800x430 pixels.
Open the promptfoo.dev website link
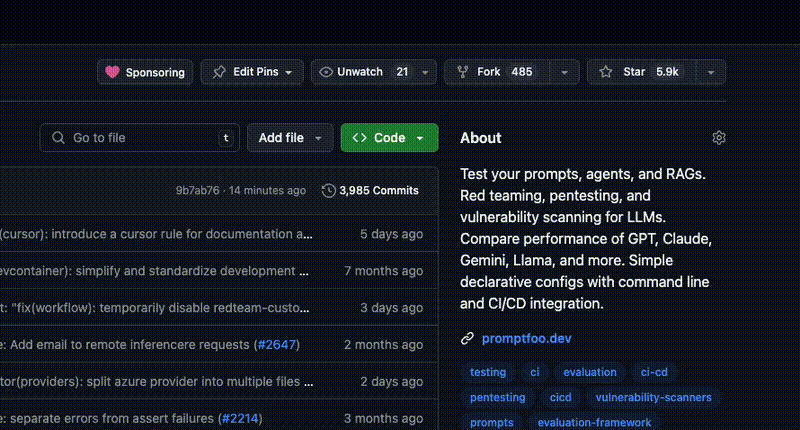(527, 338)
